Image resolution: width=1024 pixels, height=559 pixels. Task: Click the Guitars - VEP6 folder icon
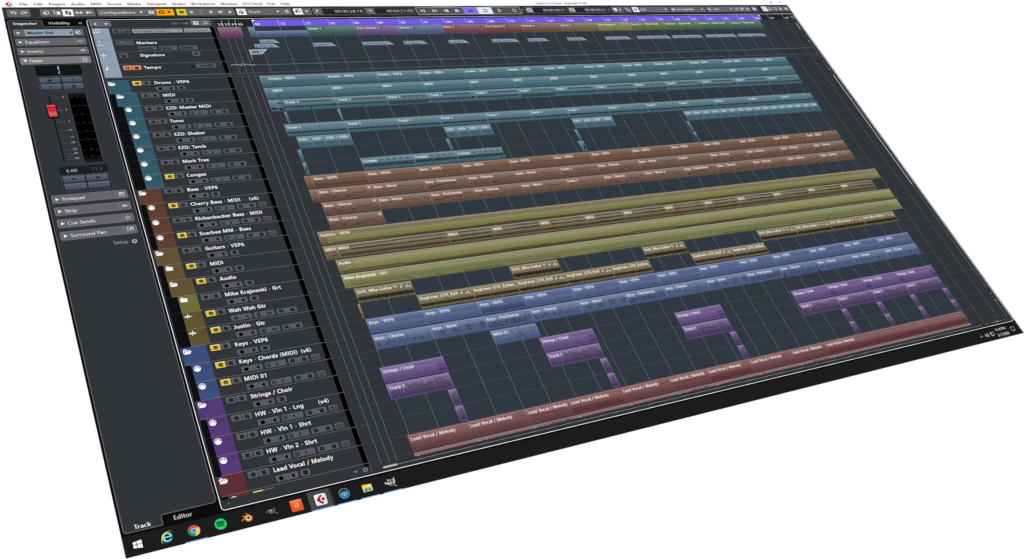click(x=159, y=253)
